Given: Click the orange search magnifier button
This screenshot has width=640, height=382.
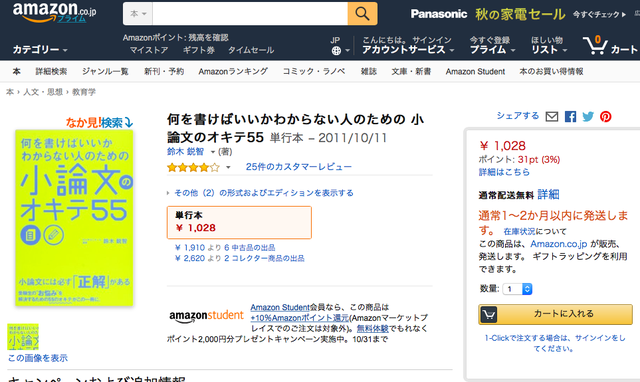Looking at the screenshot, I should click(362, 14).
